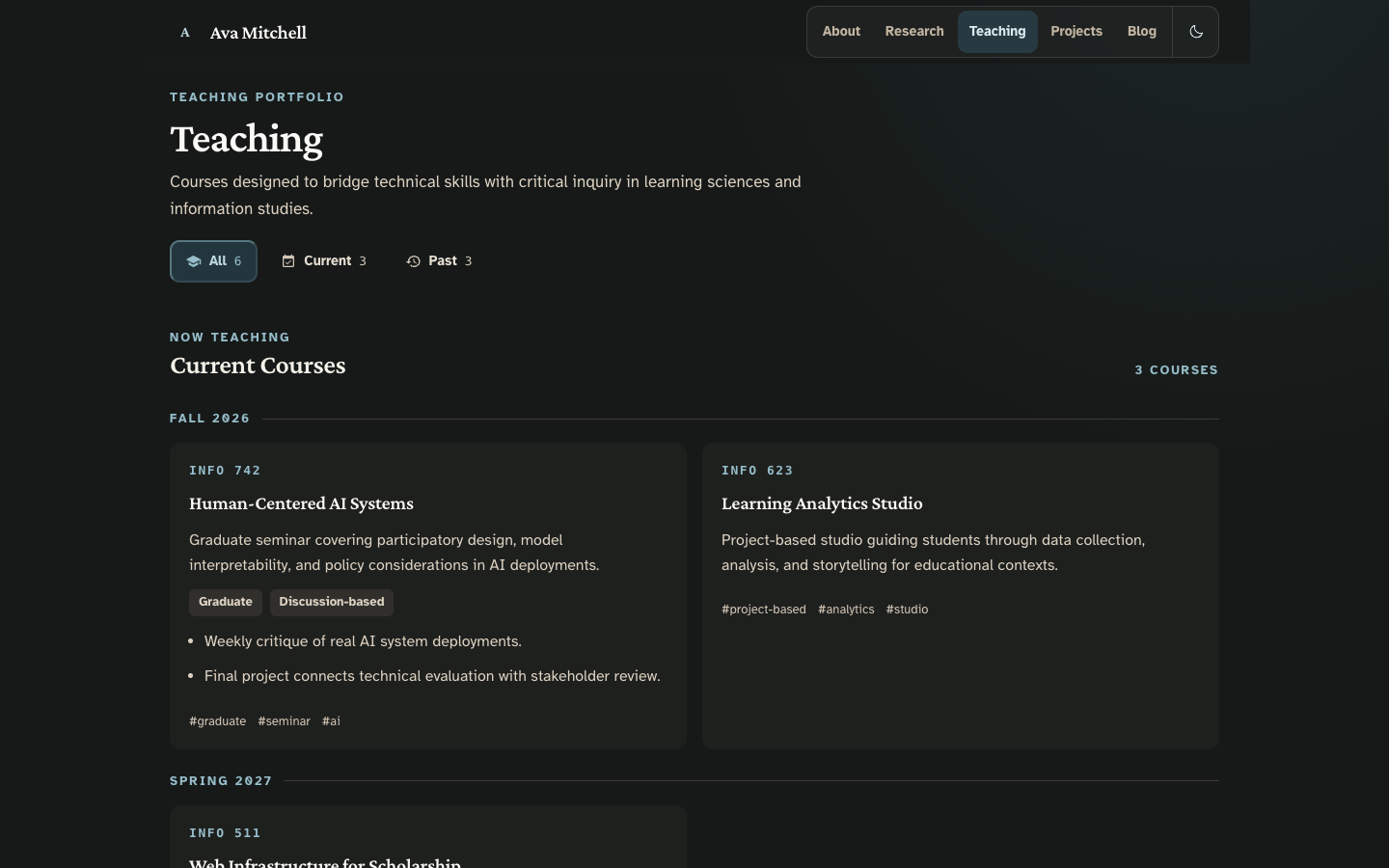Click the Fall 2026 term label
1389x868 pixels.
[x=210, y=419]
